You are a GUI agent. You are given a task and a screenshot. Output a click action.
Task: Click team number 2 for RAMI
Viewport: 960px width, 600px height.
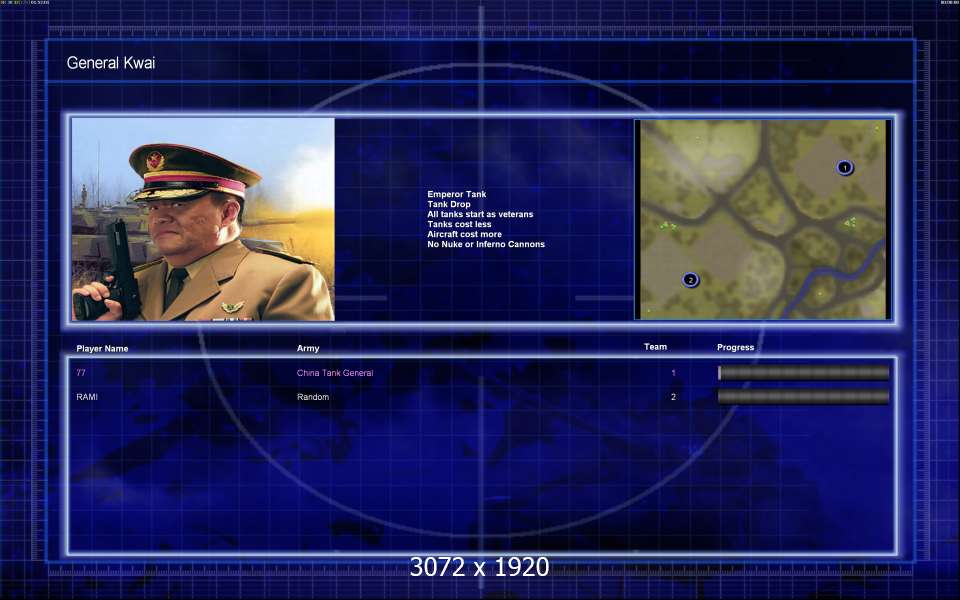pyautogui.click(x=673, y=397)
